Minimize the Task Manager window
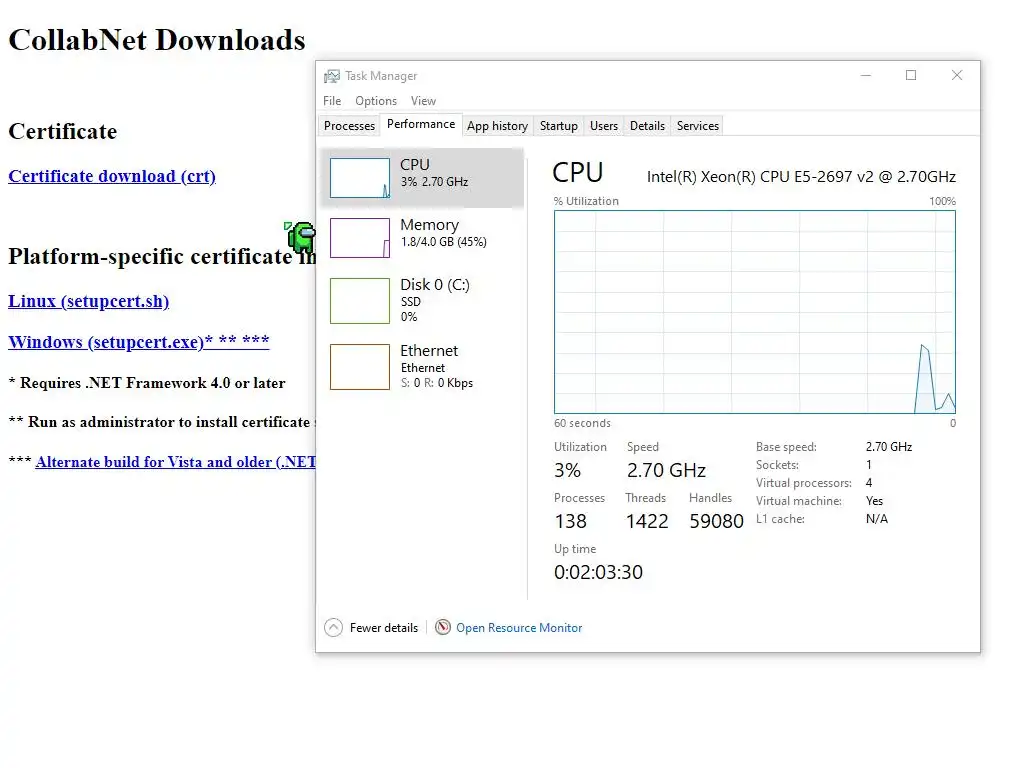Screen dimensions: 1024x768 (866, 75)
